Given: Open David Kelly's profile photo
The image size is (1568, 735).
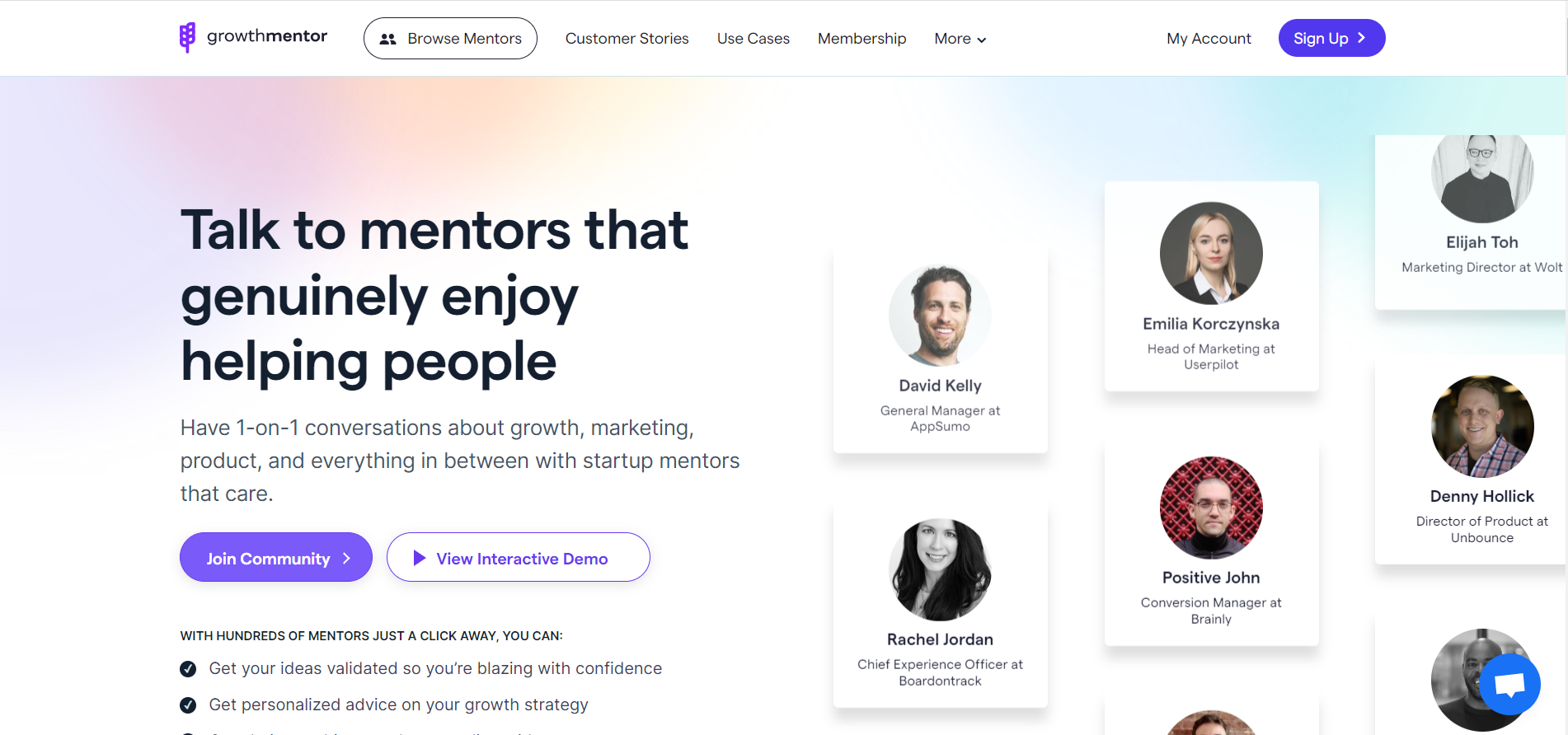Looking at the screenshot, I should 940,316.
